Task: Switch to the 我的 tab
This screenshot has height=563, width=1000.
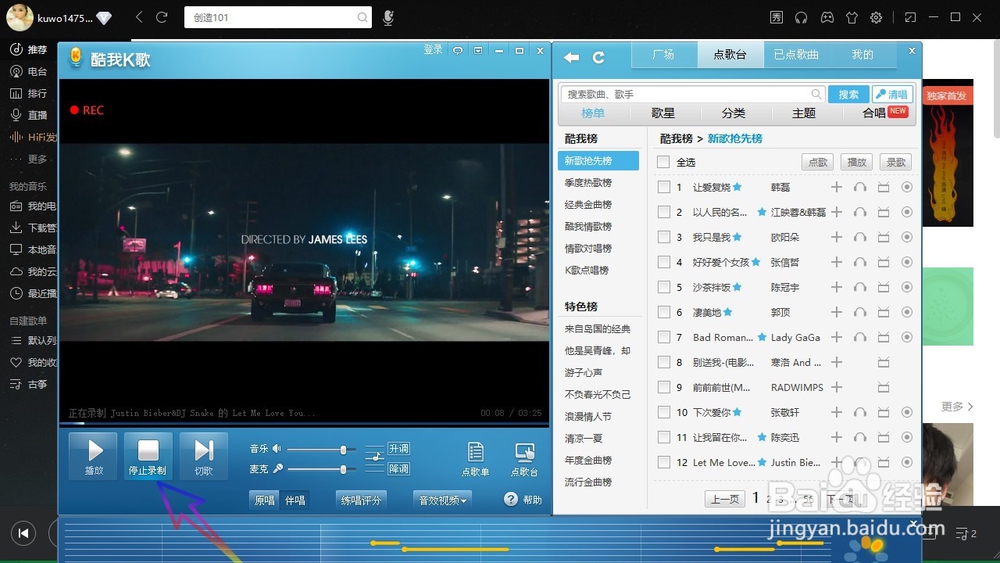Action: point(862,55)
